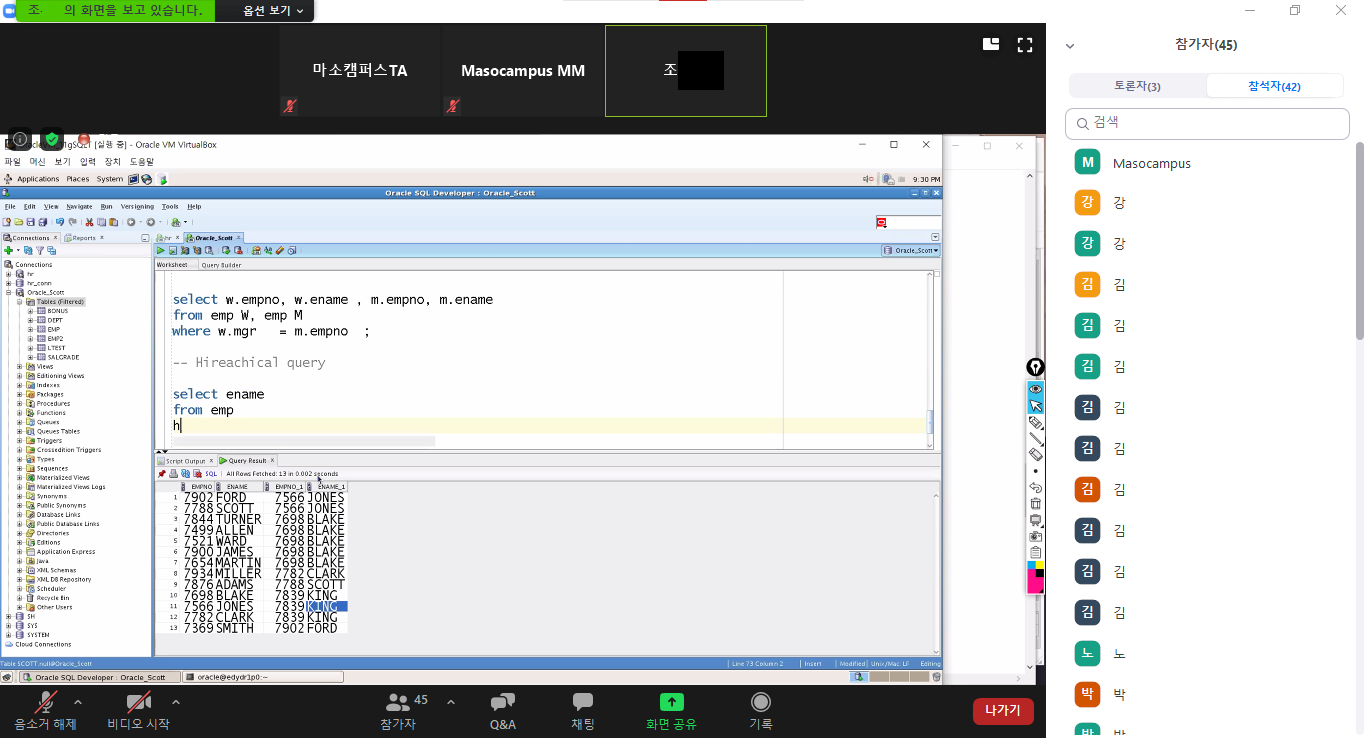Select the 참석자 (42) tab
The height and width of the screenshot is (738, 1366).
point(1274,86)
